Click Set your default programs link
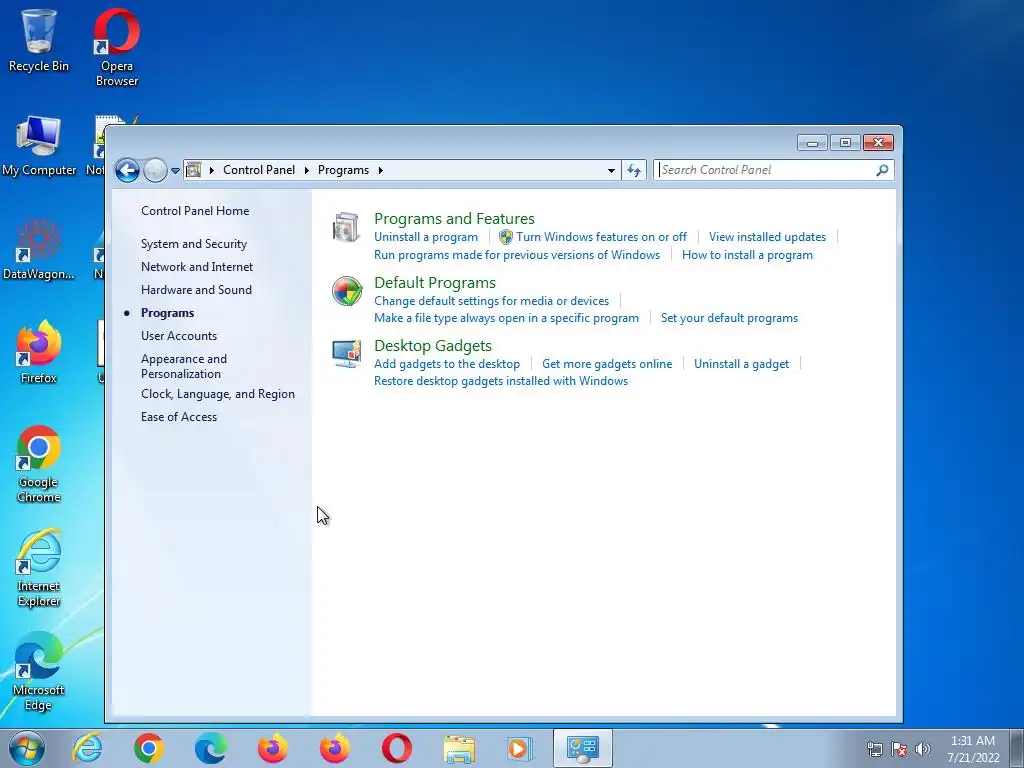 (x=729, y=318)
